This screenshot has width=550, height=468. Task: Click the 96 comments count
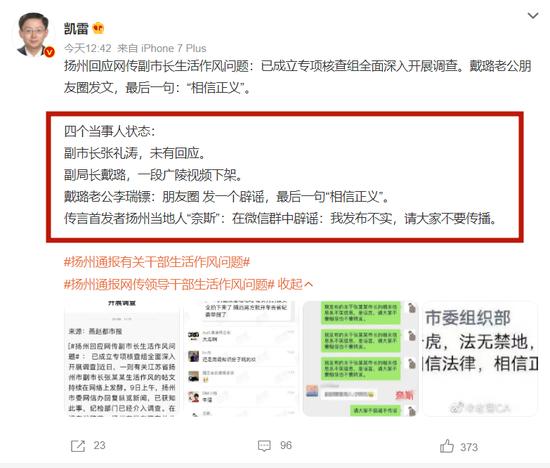coord(286,445)
